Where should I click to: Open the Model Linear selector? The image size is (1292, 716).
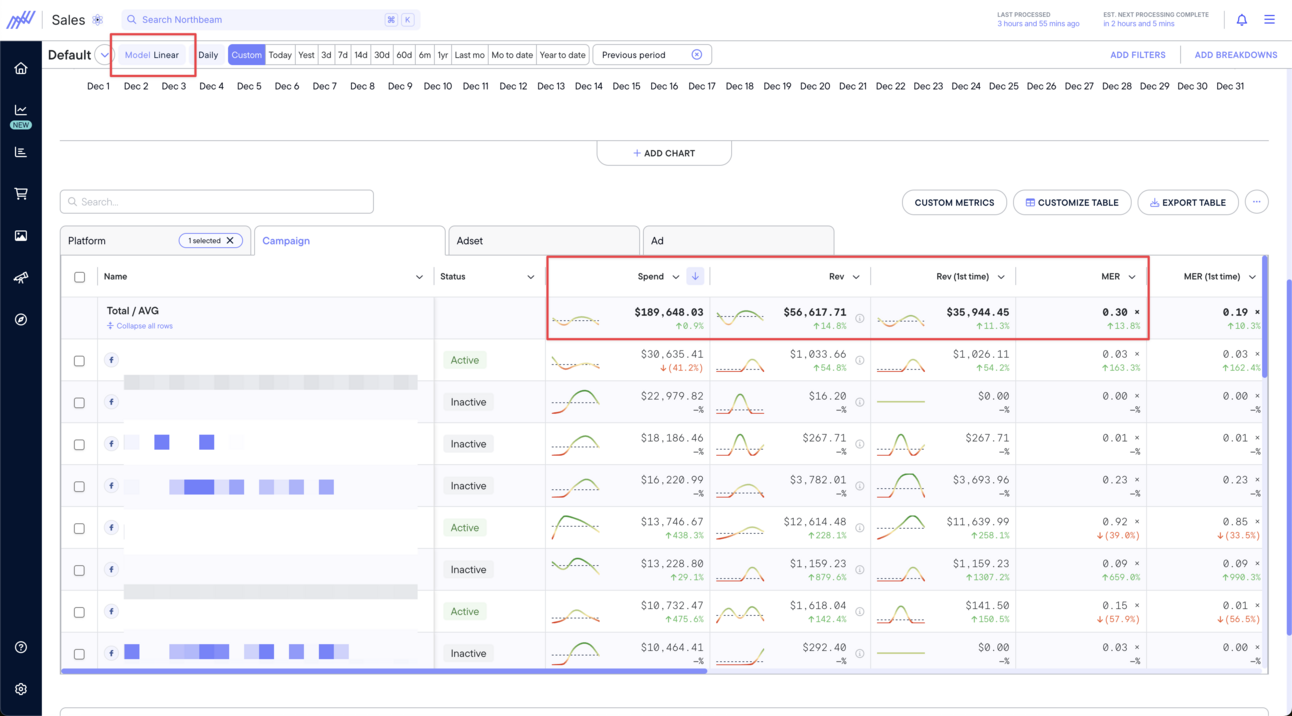(152, 55)
